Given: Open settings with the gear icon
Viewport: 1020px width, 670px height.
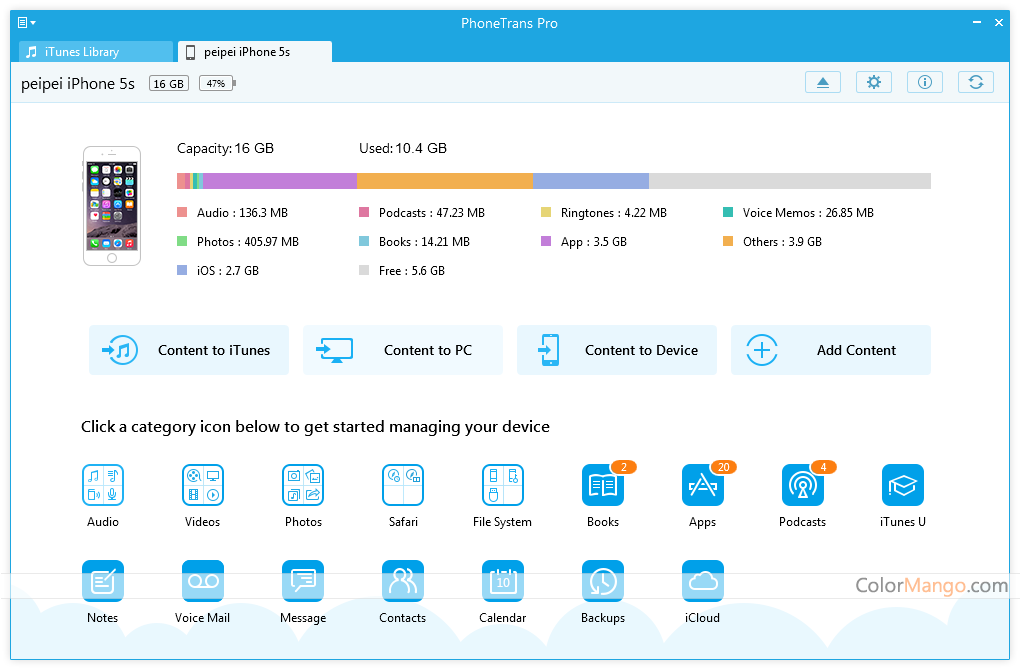Looking at the screenshot, I should point(874,82).
